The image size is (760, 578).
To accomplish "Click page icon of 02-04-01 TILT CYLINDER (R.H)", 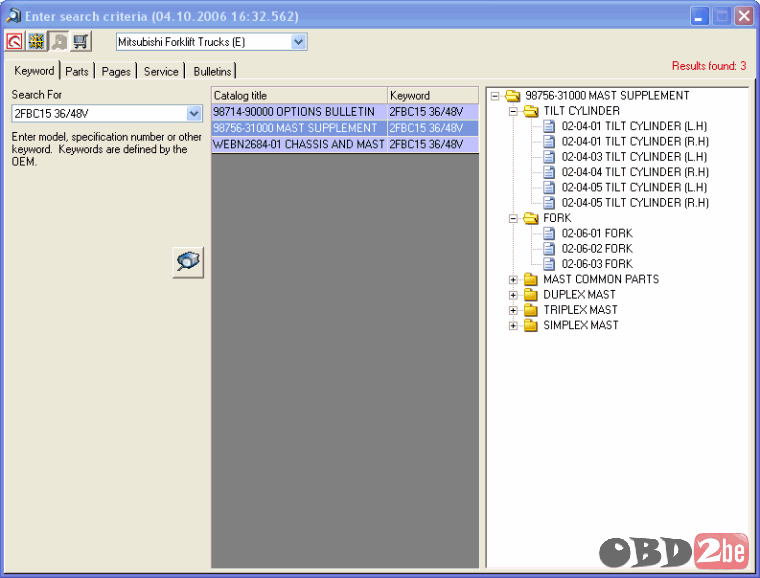I will tap(549, 141).
